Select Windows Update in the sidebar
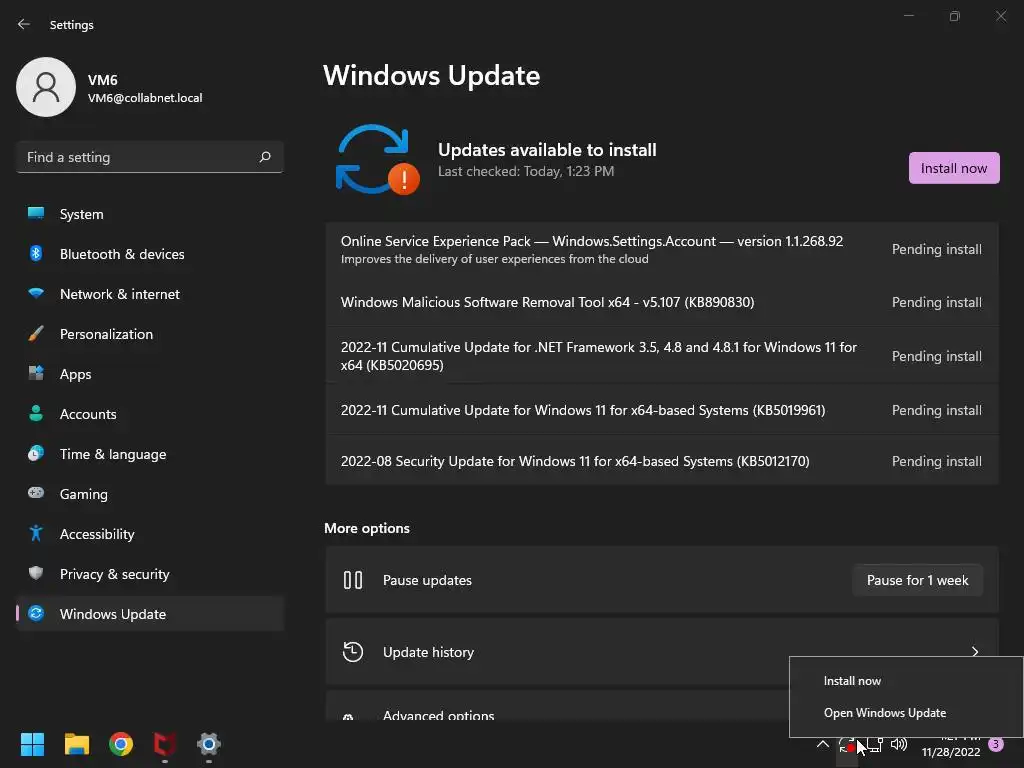The image size is (1024, 768). (150, 614)
